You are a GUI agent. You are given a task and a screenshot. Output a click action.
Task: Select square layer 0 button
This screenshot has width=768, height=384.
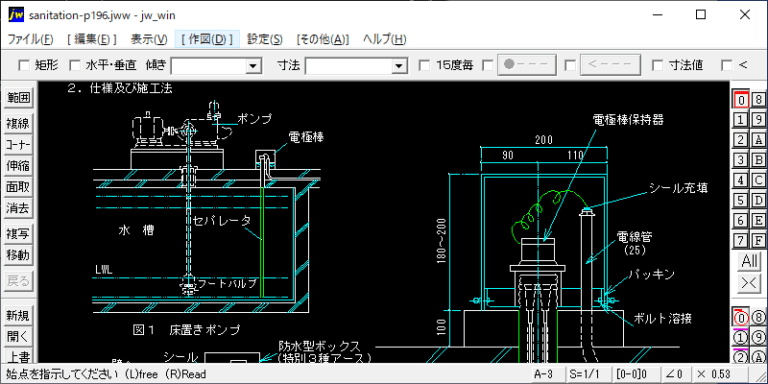pos(741,100)
